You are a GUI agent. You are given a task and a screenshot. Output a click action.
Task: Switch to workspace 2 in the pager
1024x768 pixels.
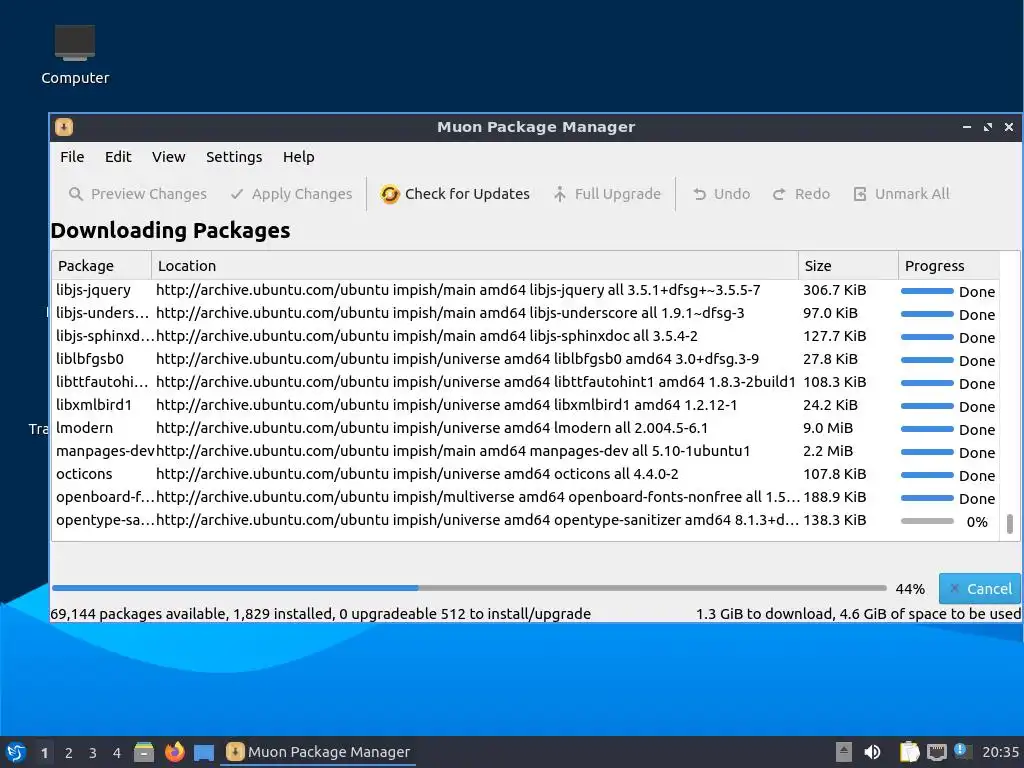point(69,753)
